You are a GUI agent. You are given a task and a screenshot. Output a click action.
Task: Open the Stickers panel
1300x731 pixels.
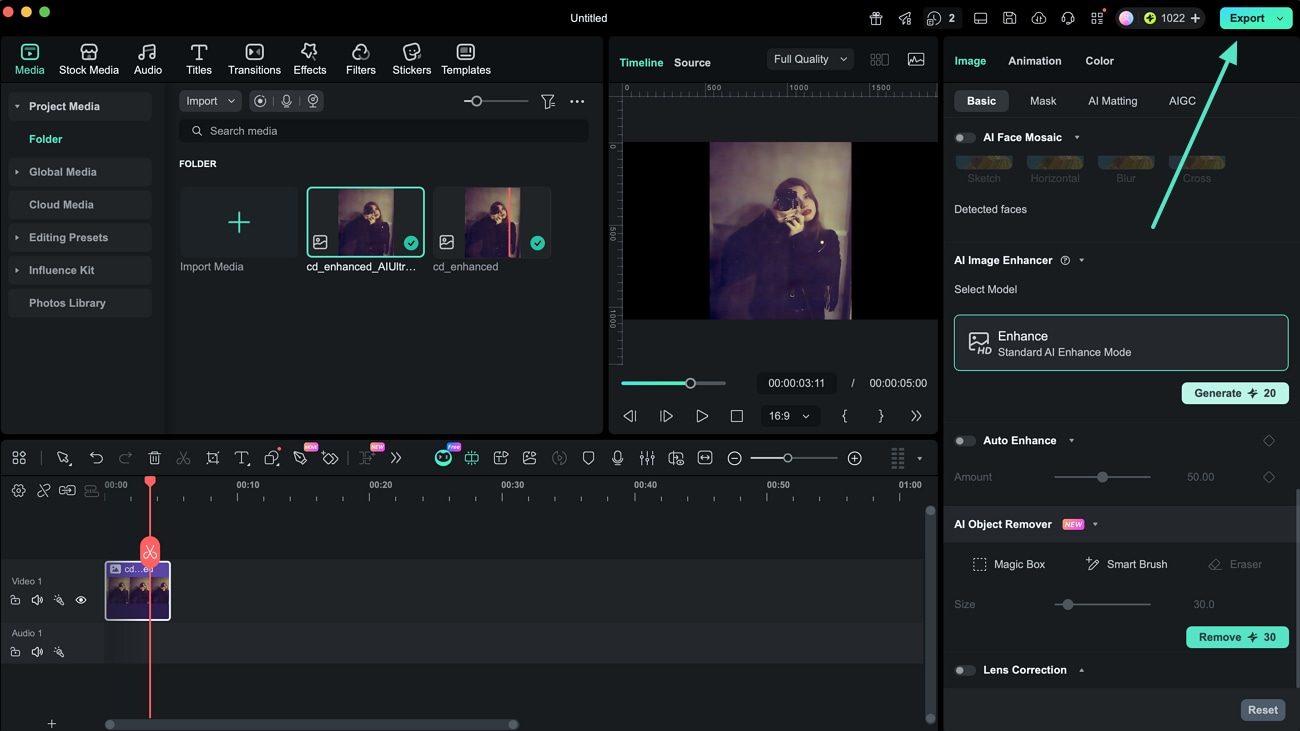tap(411, 59)
